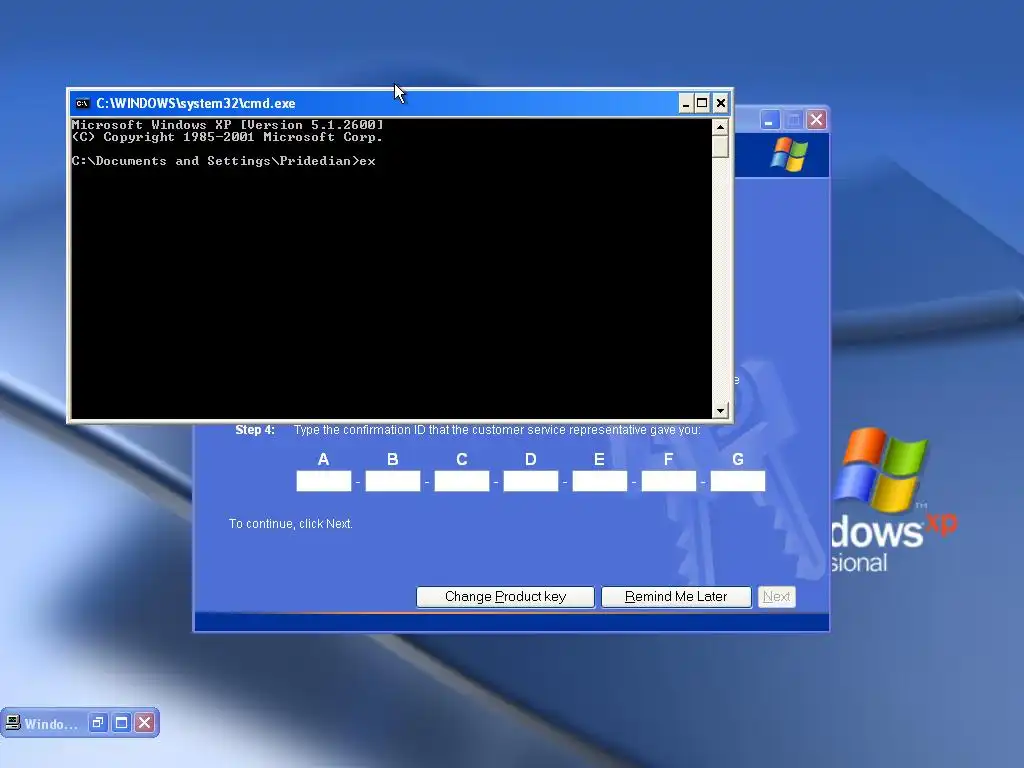Click the cmd scrollbar down arrow
The width and height of the screenshot is (1024, 768).
[x=720, y=410]
